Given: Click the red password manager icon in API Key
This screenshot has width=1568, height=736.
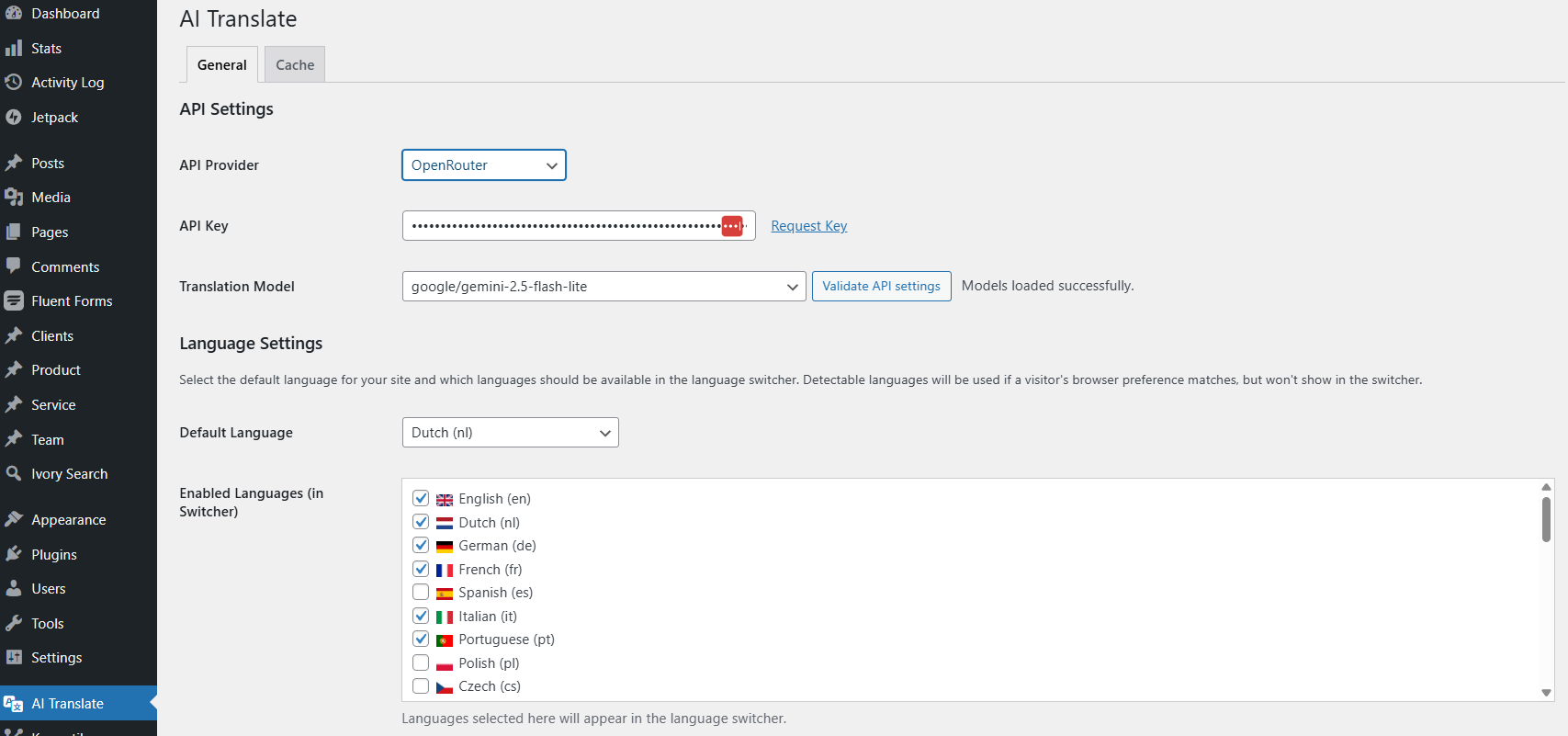Looking at the screenshot, I should [732, 226].
